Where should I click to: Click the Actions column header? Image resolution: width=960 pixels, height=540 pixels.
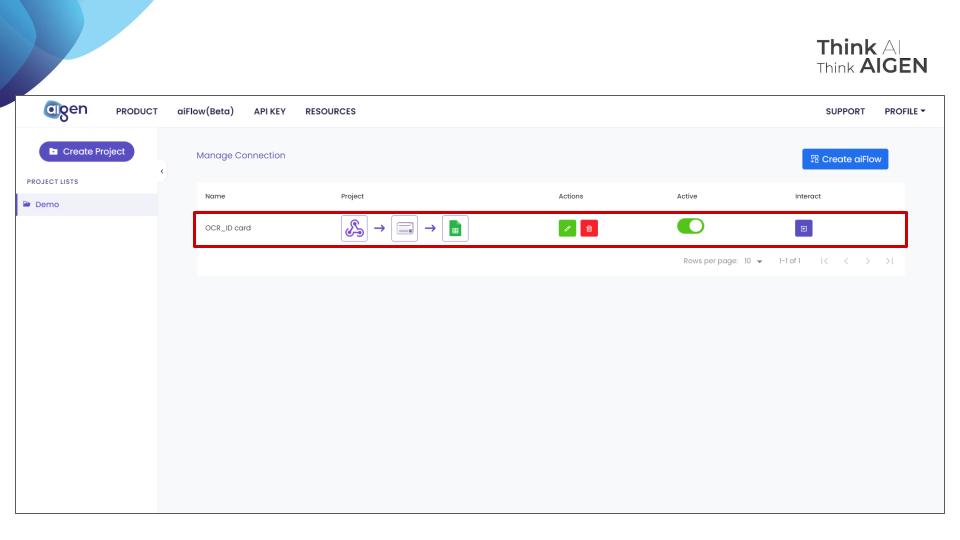pyautogui.click(x=571, y=197)
